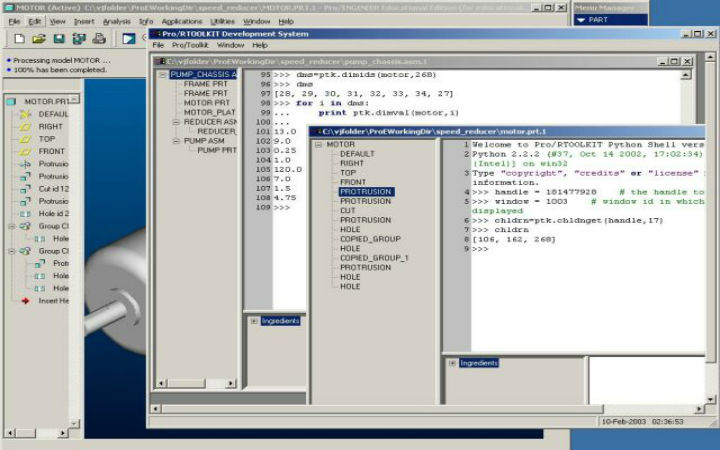720x450 pixels.
Task: Click the DEFAULT coordinate system icon in model tree
Action: (x=25, y=114)
